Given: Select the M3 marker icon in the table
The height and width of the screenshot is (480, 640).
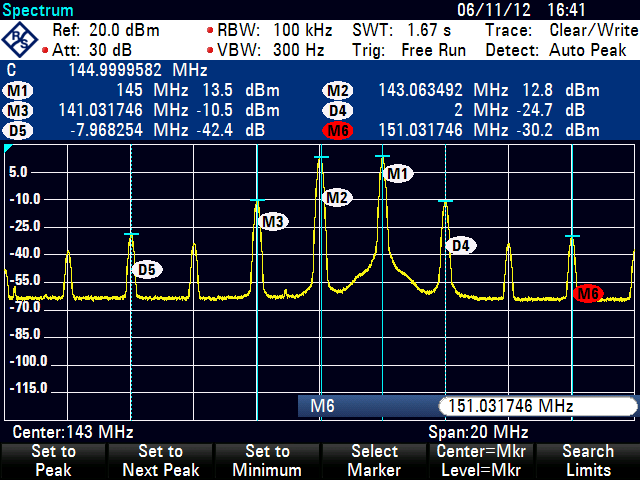Looking at the screenshot, I should [x=18, y=110].
